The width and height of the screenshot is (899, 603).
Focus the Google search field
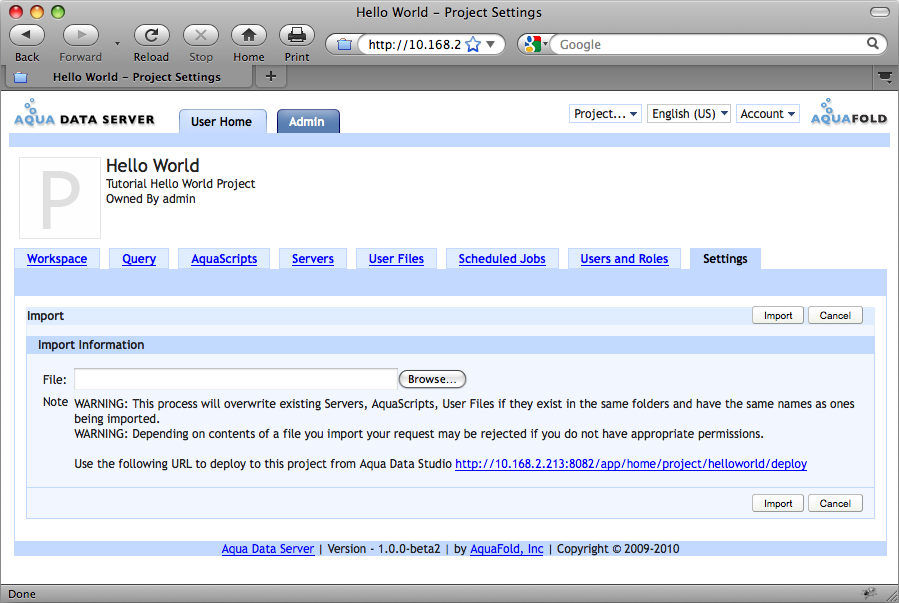click(709, 44)
